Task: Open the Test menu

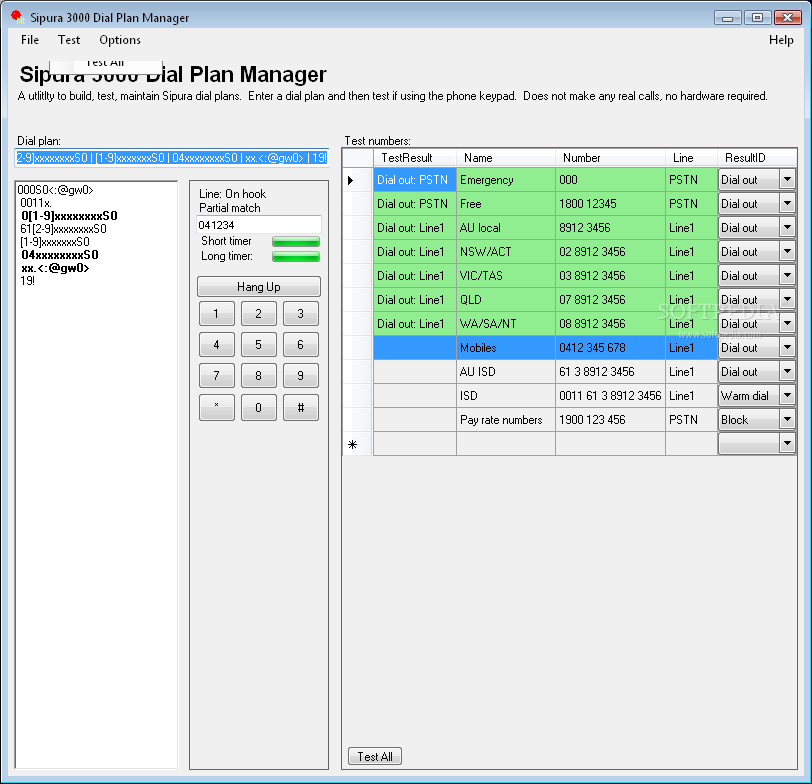Action: (x=69, y=40)
